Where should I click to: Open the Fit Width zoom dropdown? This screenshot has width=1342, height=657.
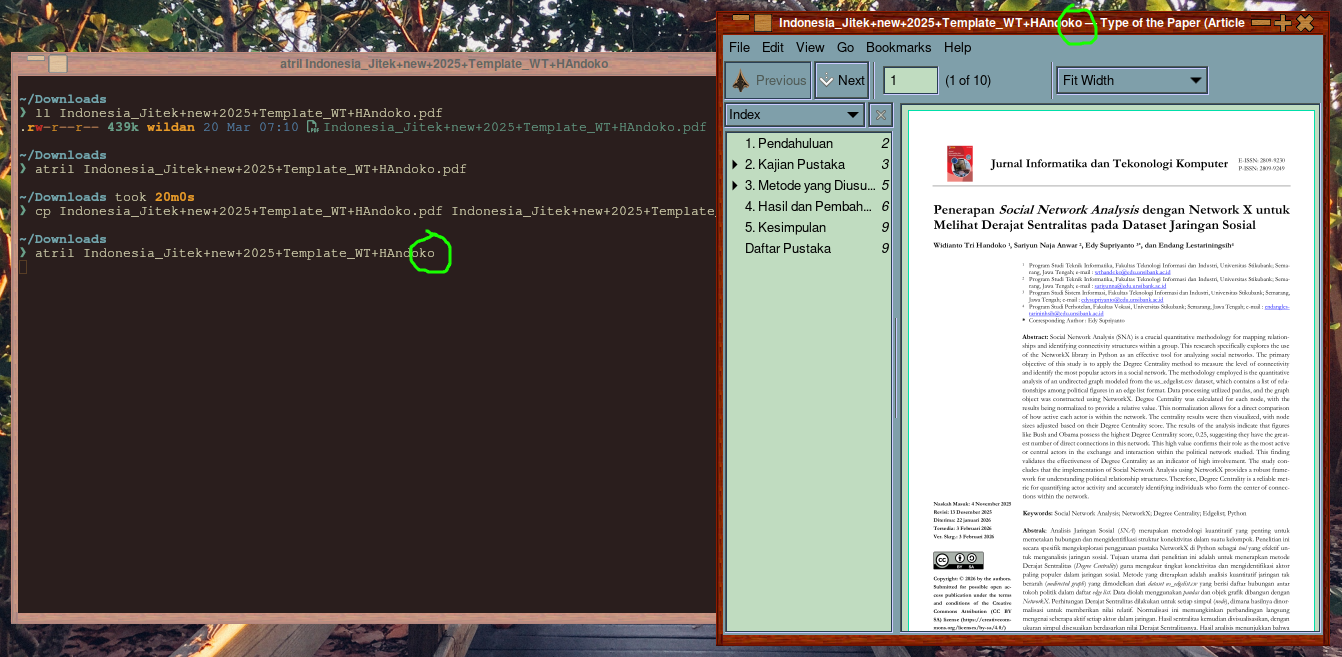[1132, 80]
